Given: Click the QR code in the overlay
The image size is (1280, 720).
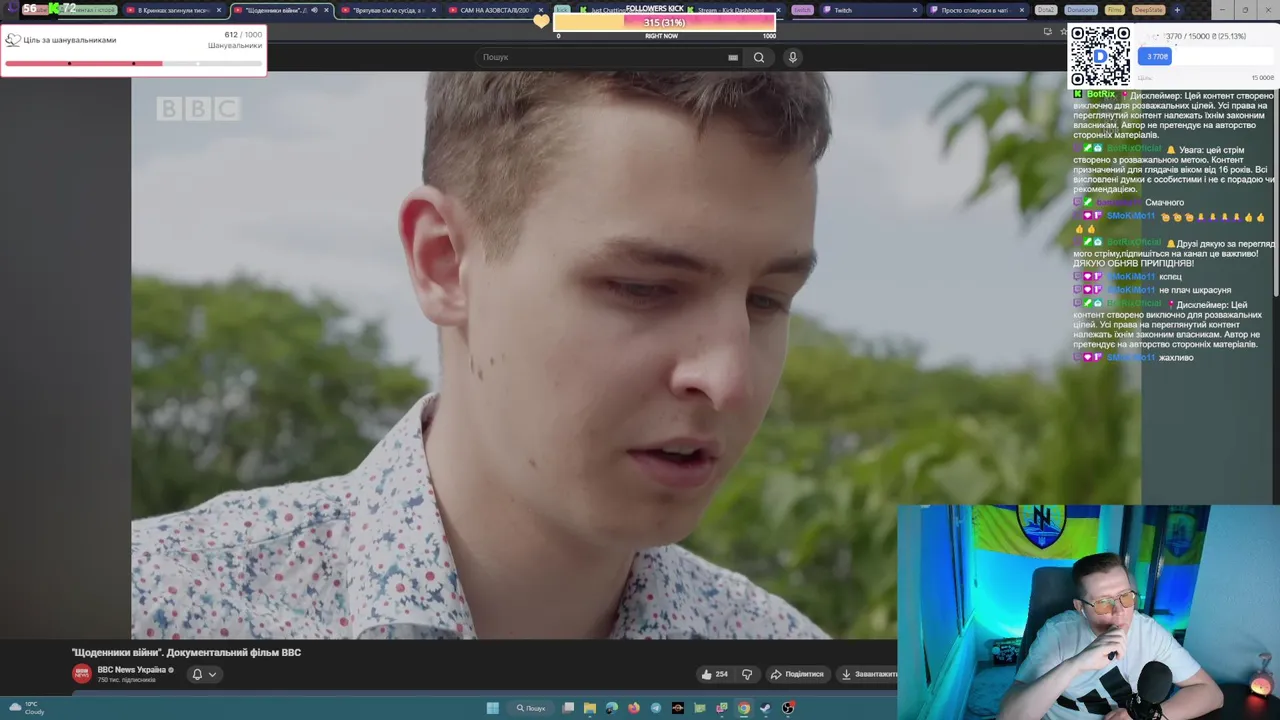Looking at the screenshot, I should click(1100, 56).
